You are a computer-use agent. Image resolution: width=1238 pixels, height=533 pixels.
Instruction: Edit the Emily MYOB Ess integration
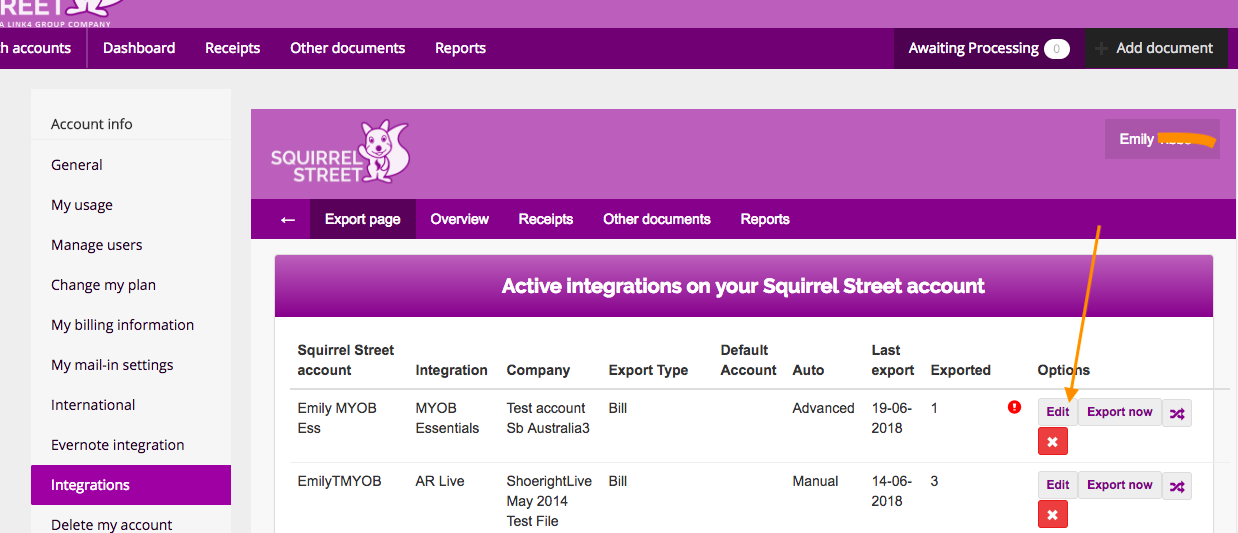tap(1058, 412)
